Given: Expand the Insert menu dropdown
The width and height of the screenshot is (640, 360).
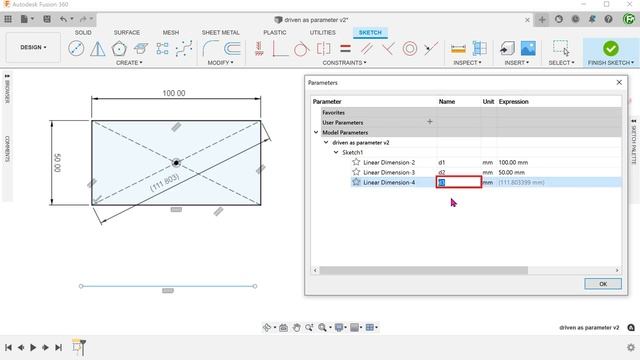Looking at the screenshot, I should pyautogui.click(x=517, y=63).
